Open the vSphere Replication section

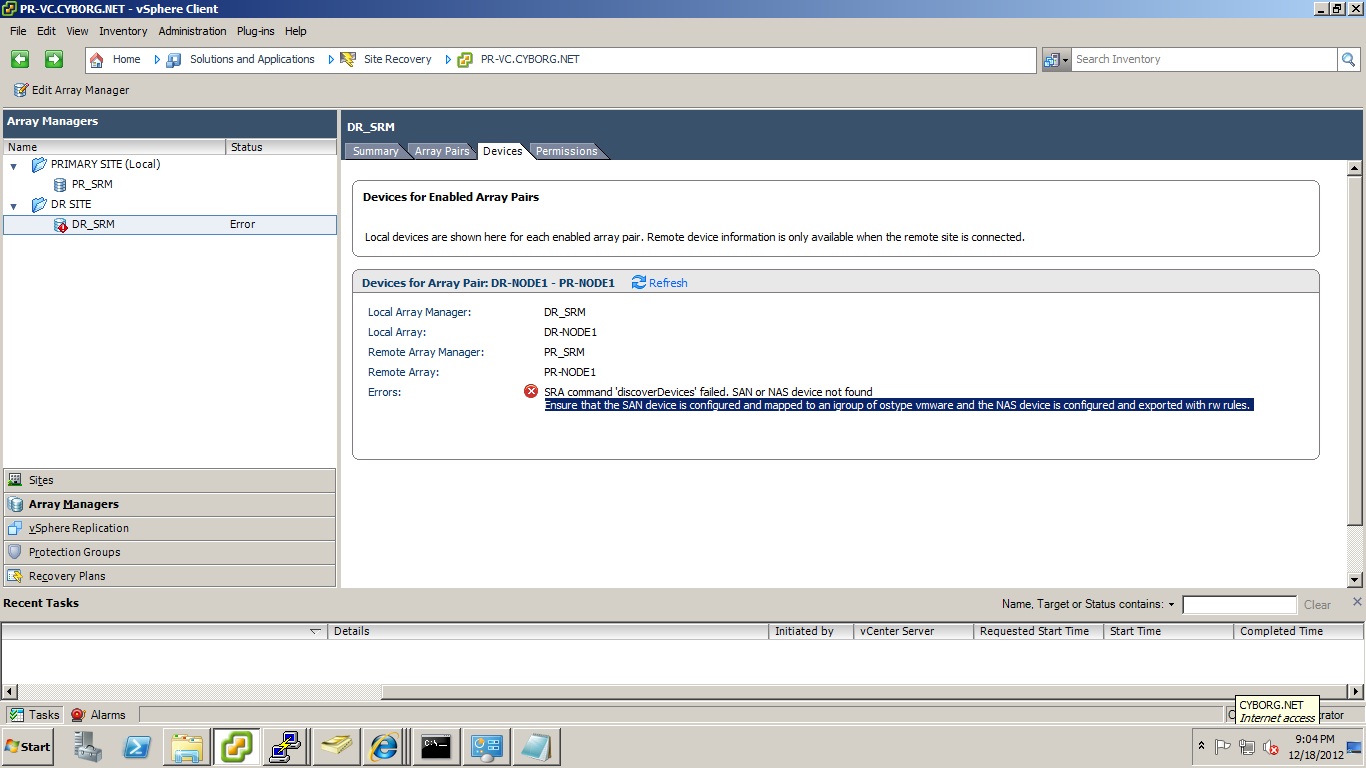(169, 528)
